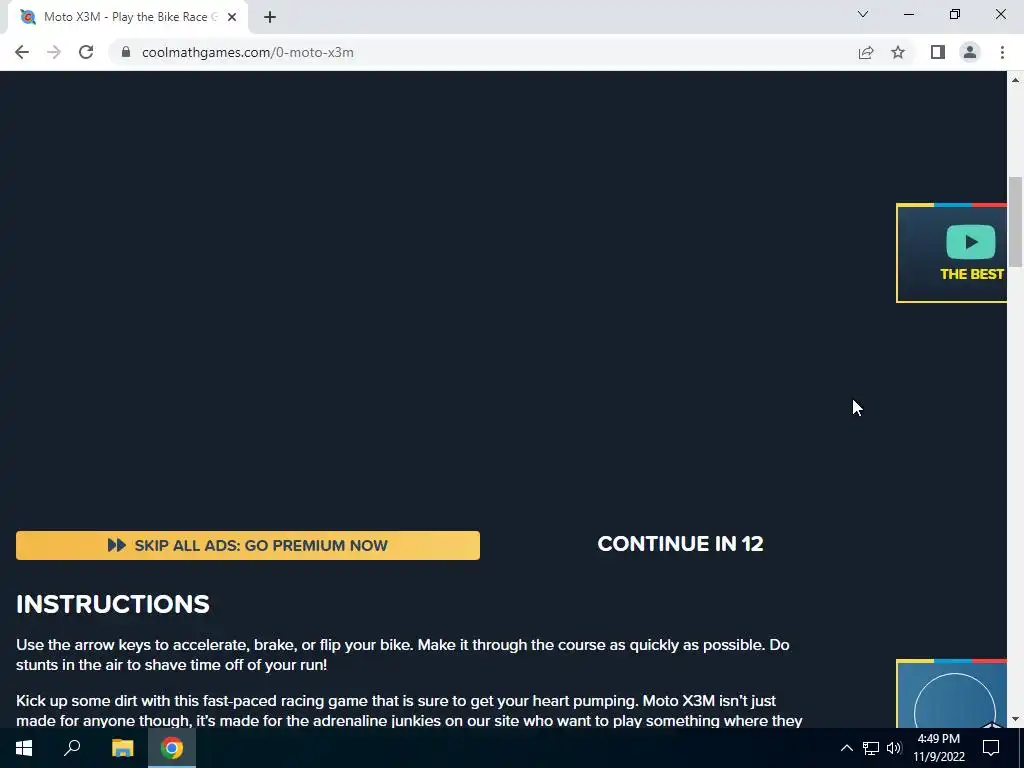Minimize the Chrome window
The width and height of the screenshot is (1024, 768).
(x=908, y=14)
